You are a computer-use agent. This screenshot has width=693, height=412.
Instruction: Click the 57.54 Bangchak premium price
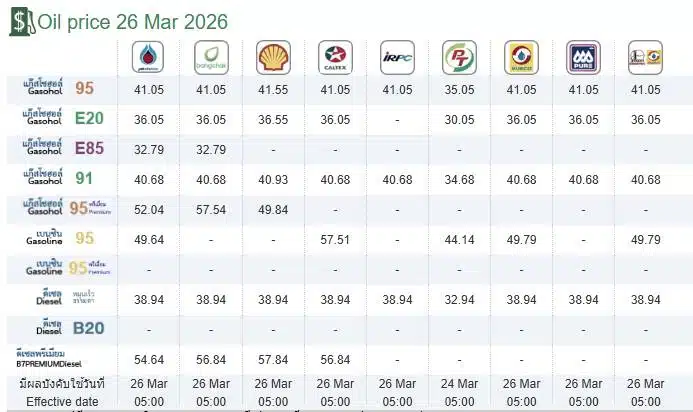point(211,209)
